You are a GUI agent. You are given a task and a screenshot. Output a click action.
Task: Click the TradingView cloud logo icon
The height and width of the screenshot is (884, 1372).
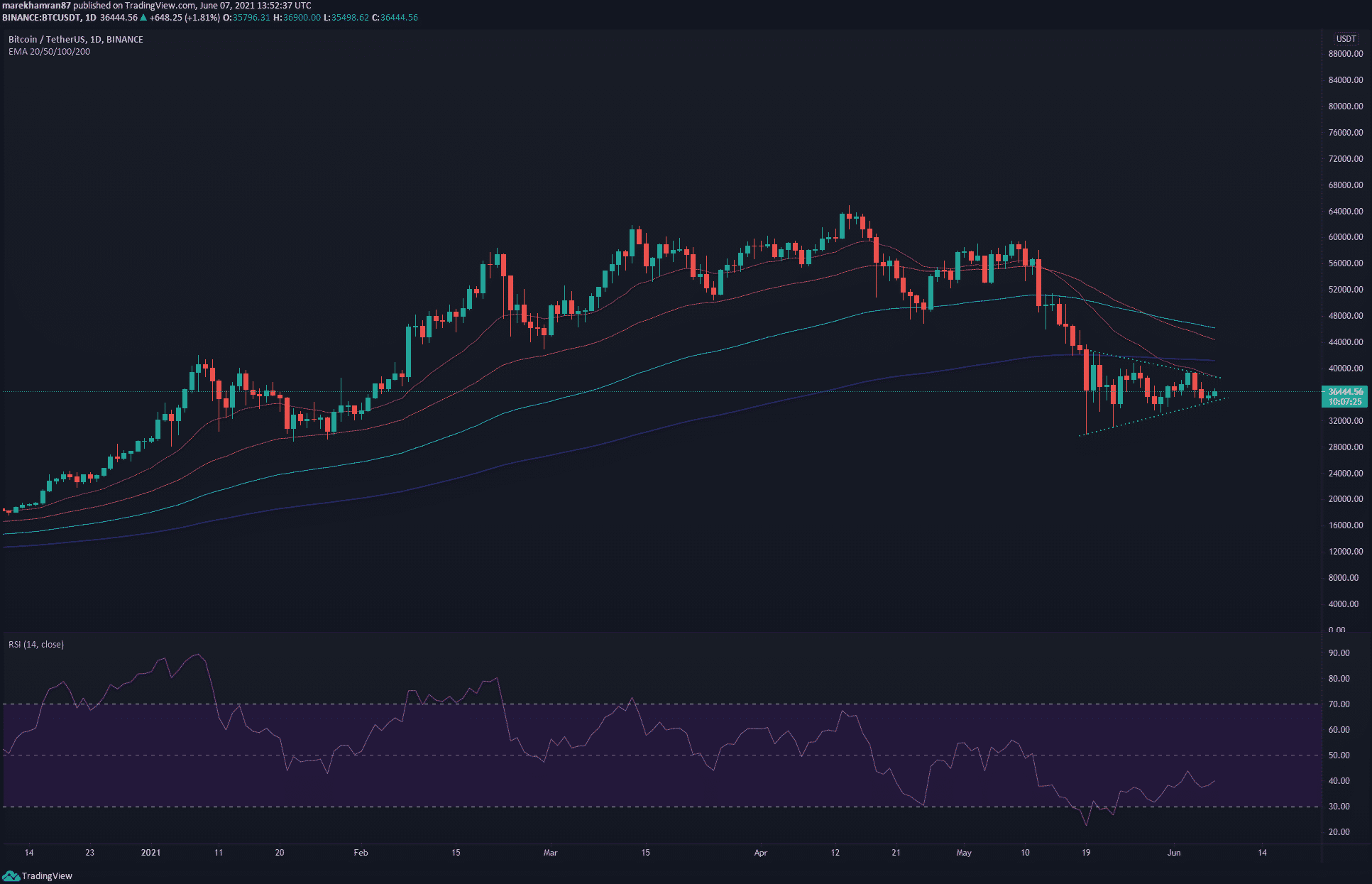coord(11,875)
